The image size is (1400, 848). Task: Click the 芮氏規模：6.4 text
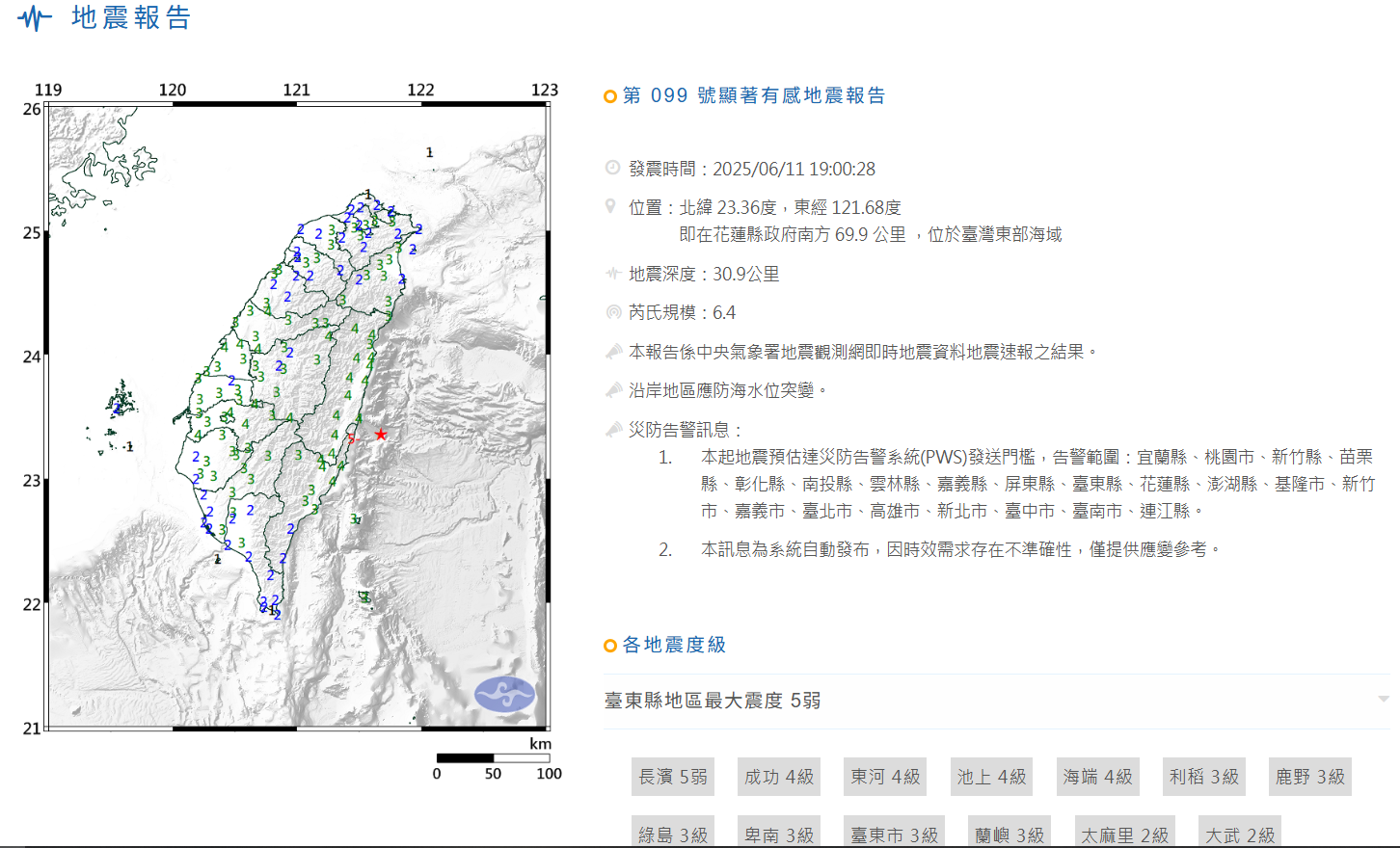pyautogui.click(x=682, y=312)
